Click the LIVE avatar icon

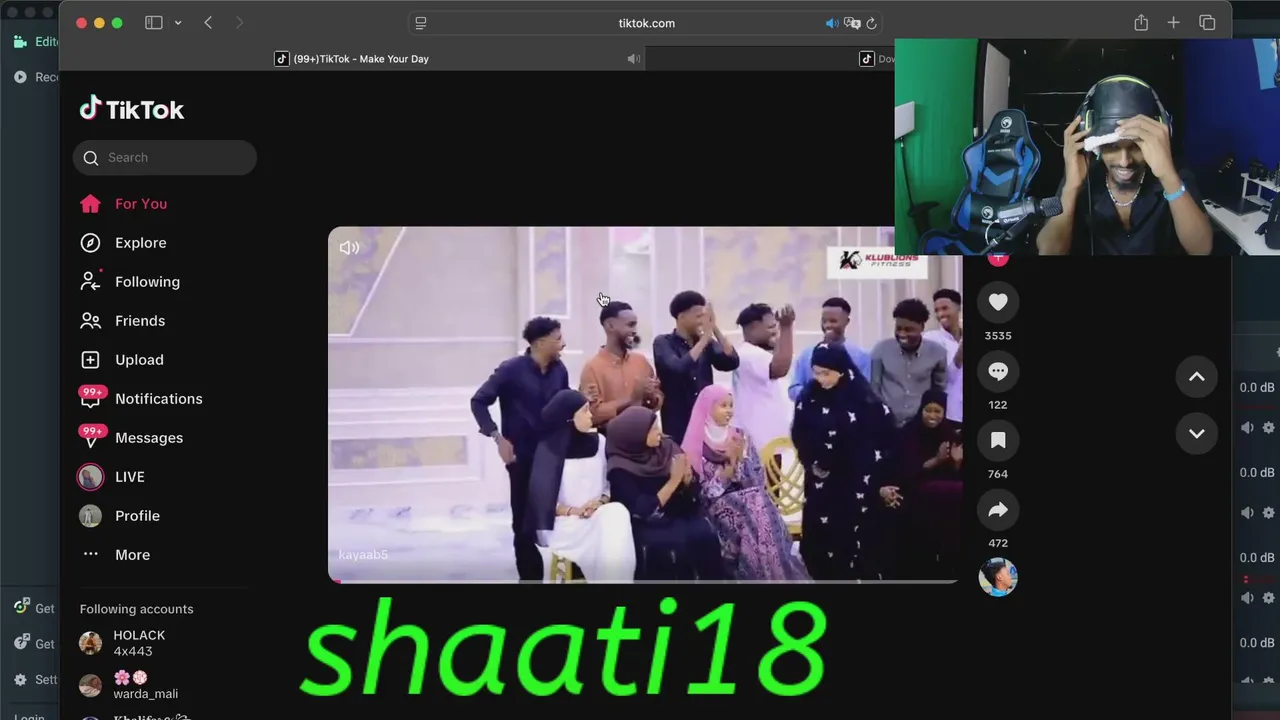[91, 477]
